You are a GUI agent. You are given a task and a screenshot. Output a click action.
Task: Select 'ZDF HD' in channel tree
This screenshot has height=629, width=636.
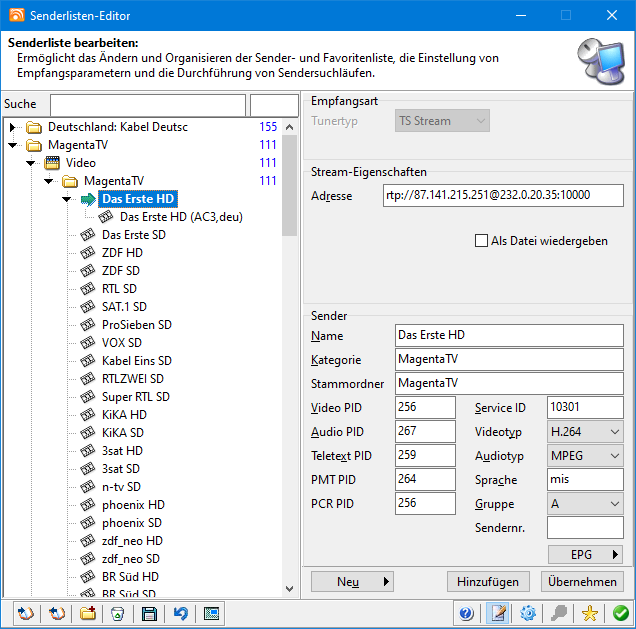pyautogui.click(x=122, y=253)
